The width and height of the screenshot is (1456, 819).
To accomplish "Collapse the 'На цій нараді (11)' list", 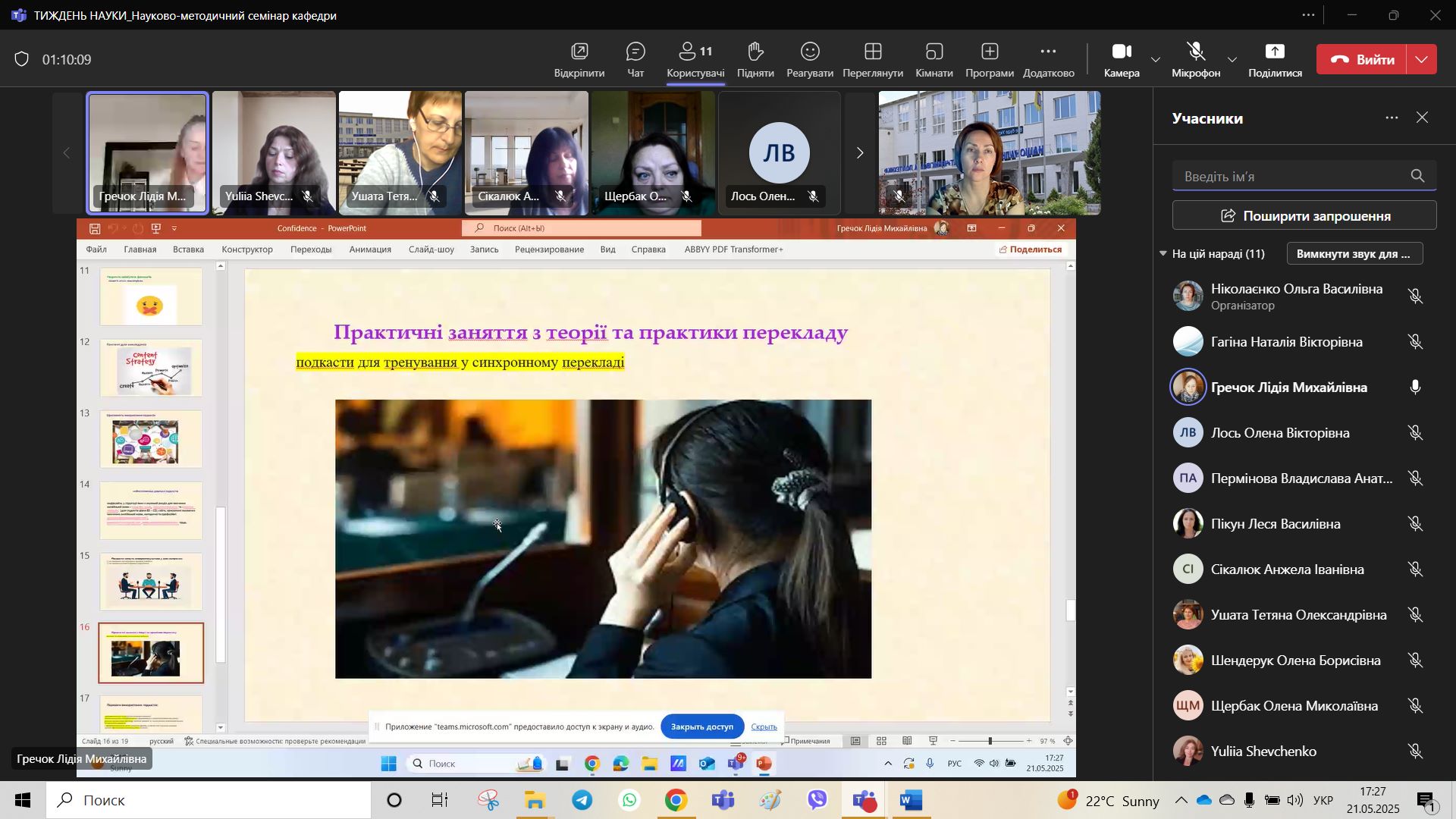I will pyautogui.click(x=1163, y=254).
